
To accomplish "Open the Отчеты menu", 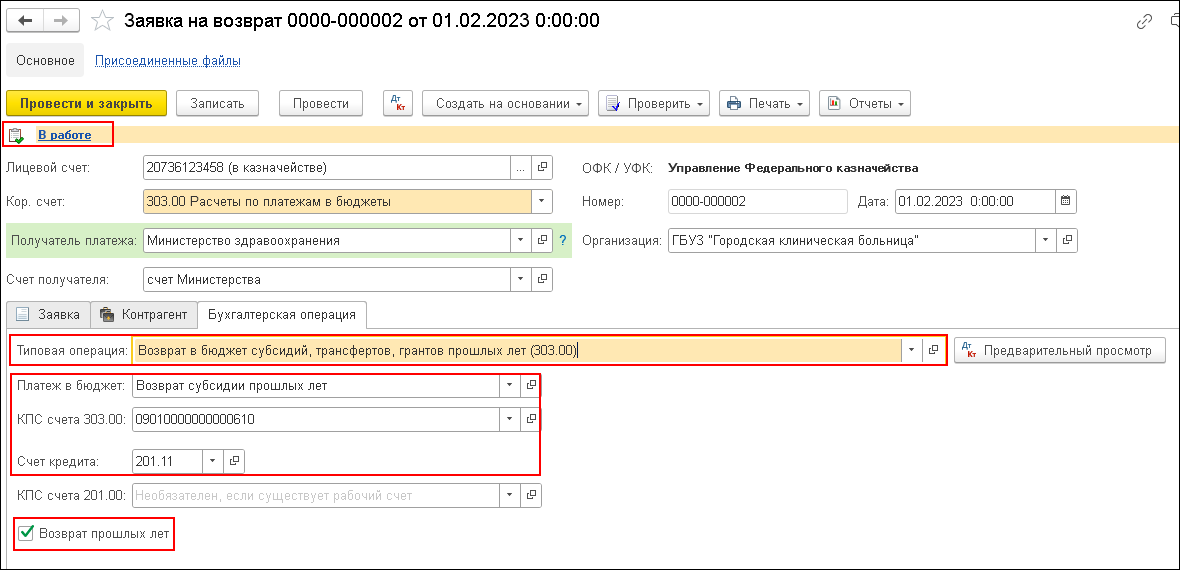I will 865,104.
